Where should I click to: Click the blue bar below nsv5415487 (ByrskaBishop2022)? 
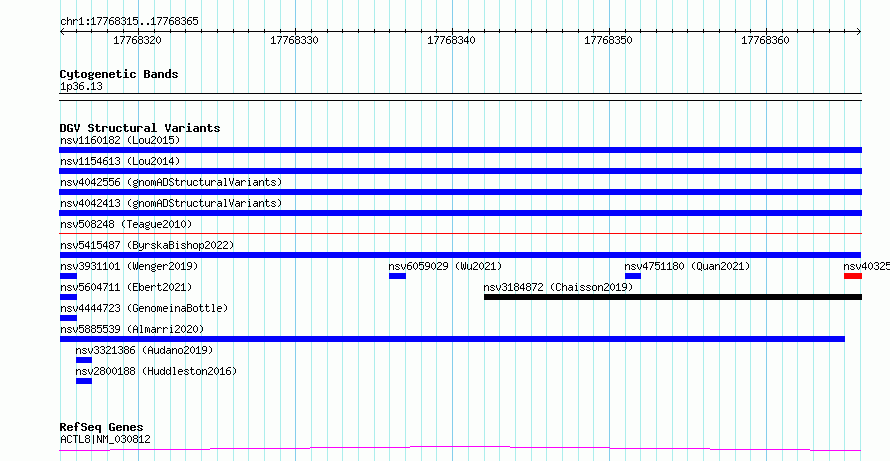coord(460,255)
